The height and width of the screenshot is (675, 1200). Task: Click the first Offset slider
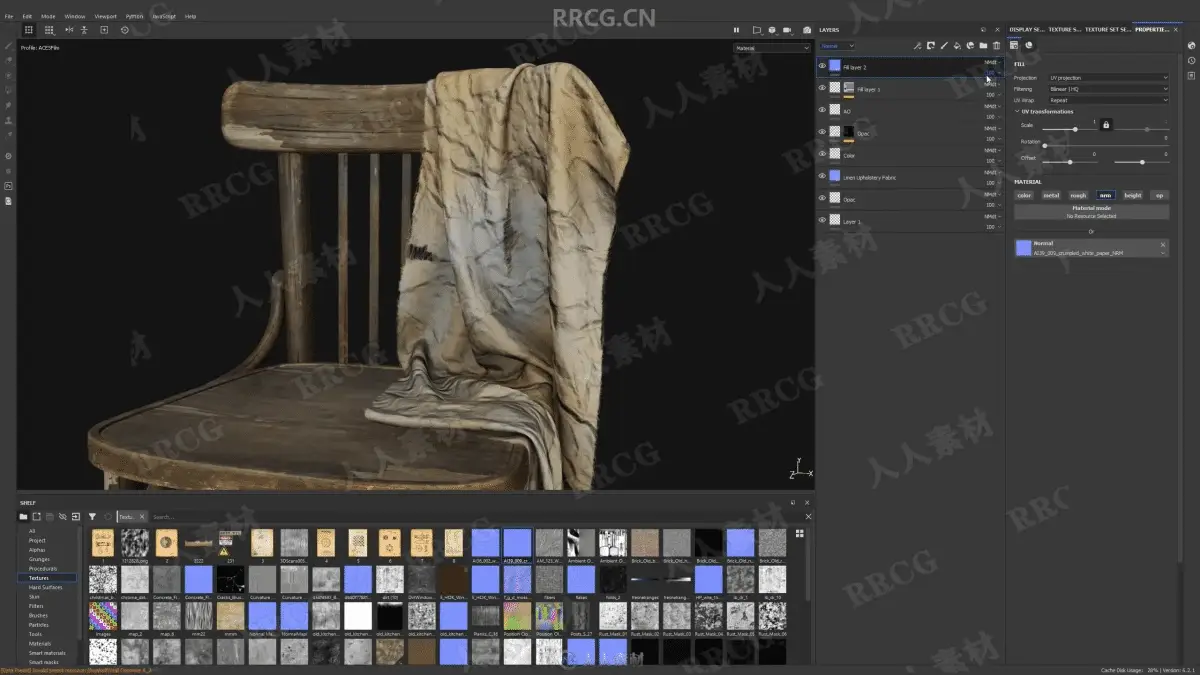1068,161
